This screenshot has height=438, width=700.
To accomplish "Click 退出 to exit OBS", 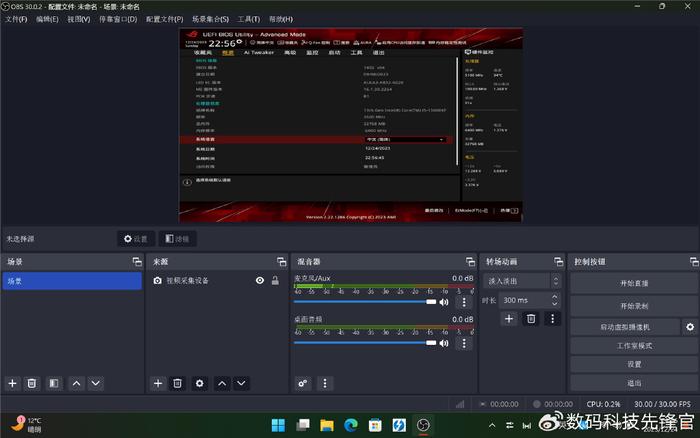I will [634, 383].
